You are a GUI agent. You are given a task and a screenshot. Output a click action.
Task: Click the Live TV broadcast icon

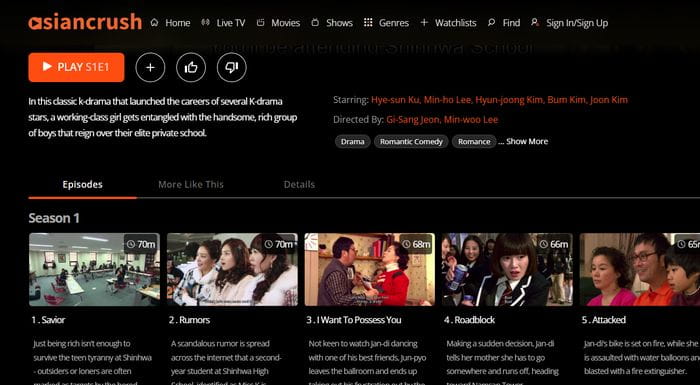(205, 22)
